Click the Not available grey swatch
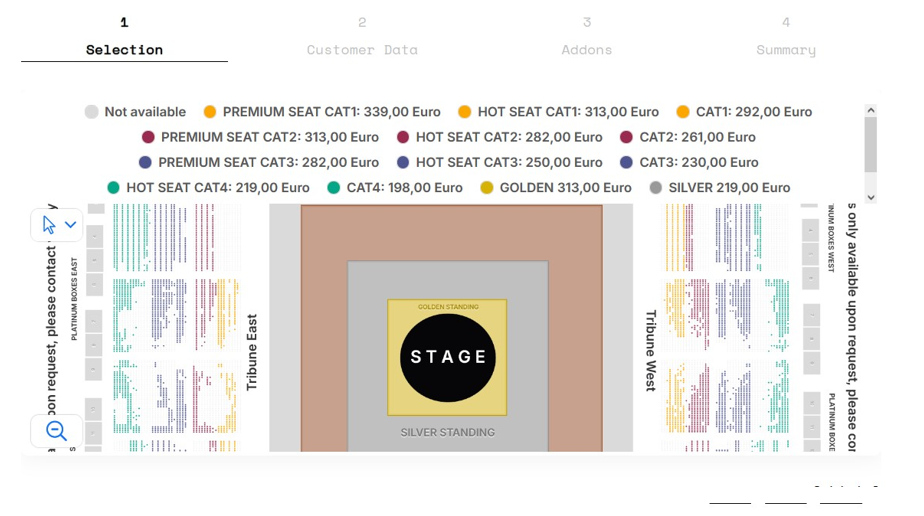The height and width of the screenshot is (516, 924). [x=91, y=112]
